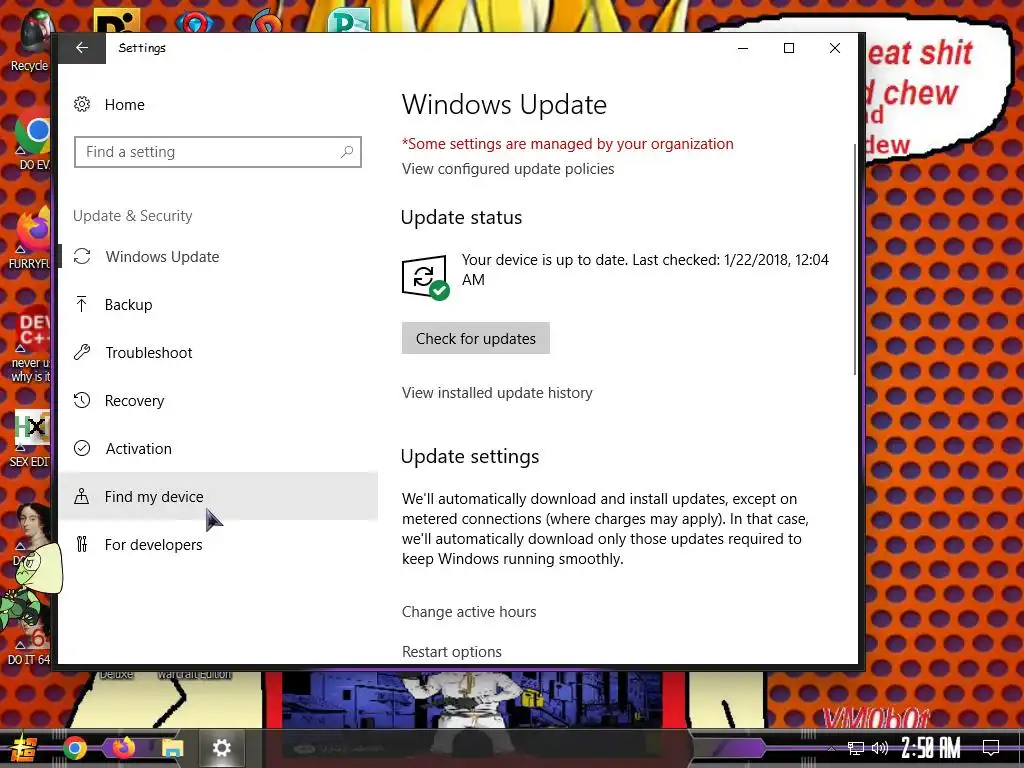The width and height of the screenshot is (1024, 768).
Task: Open Google Chrome from the taskbar
Action: click(75, 748)
